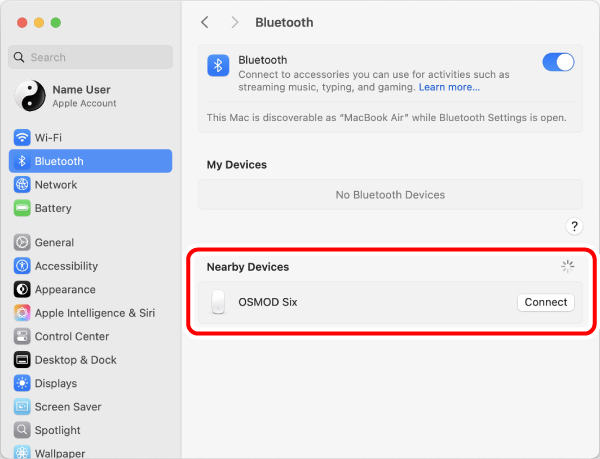The image size is (600, 459).
Task: Click the General gear icon
Action: (x=22, y=243)
